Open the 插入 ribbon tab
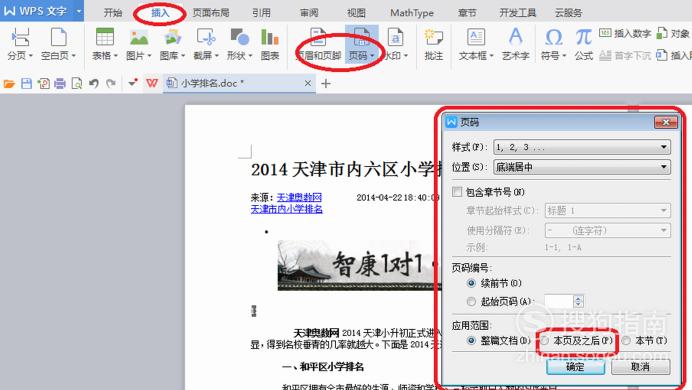This screenshot has width=692, height=390. pyautogui.click(x=160, y=13)
